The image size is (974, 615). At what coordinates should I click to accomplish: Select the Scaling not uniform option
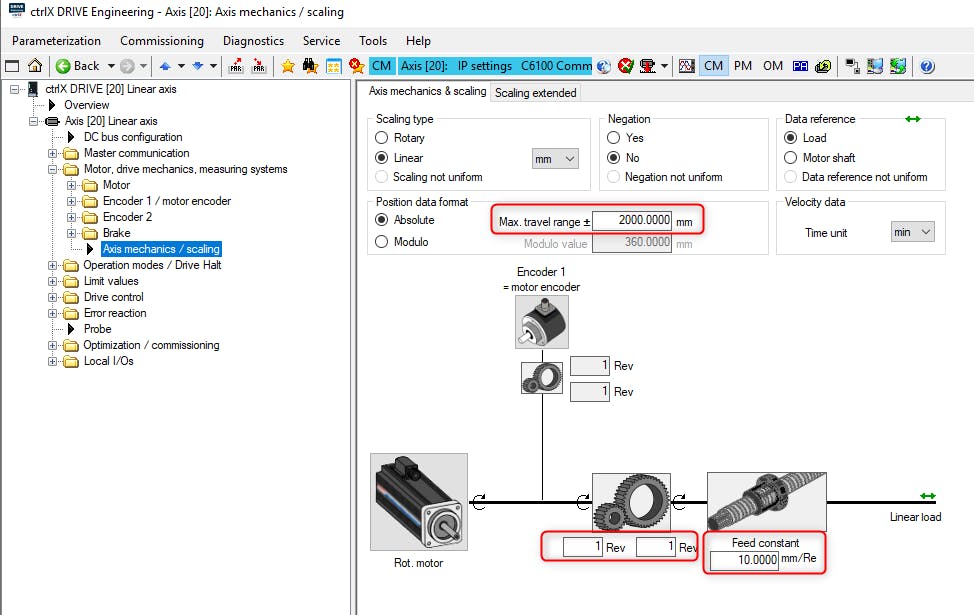tap(381, 176)
